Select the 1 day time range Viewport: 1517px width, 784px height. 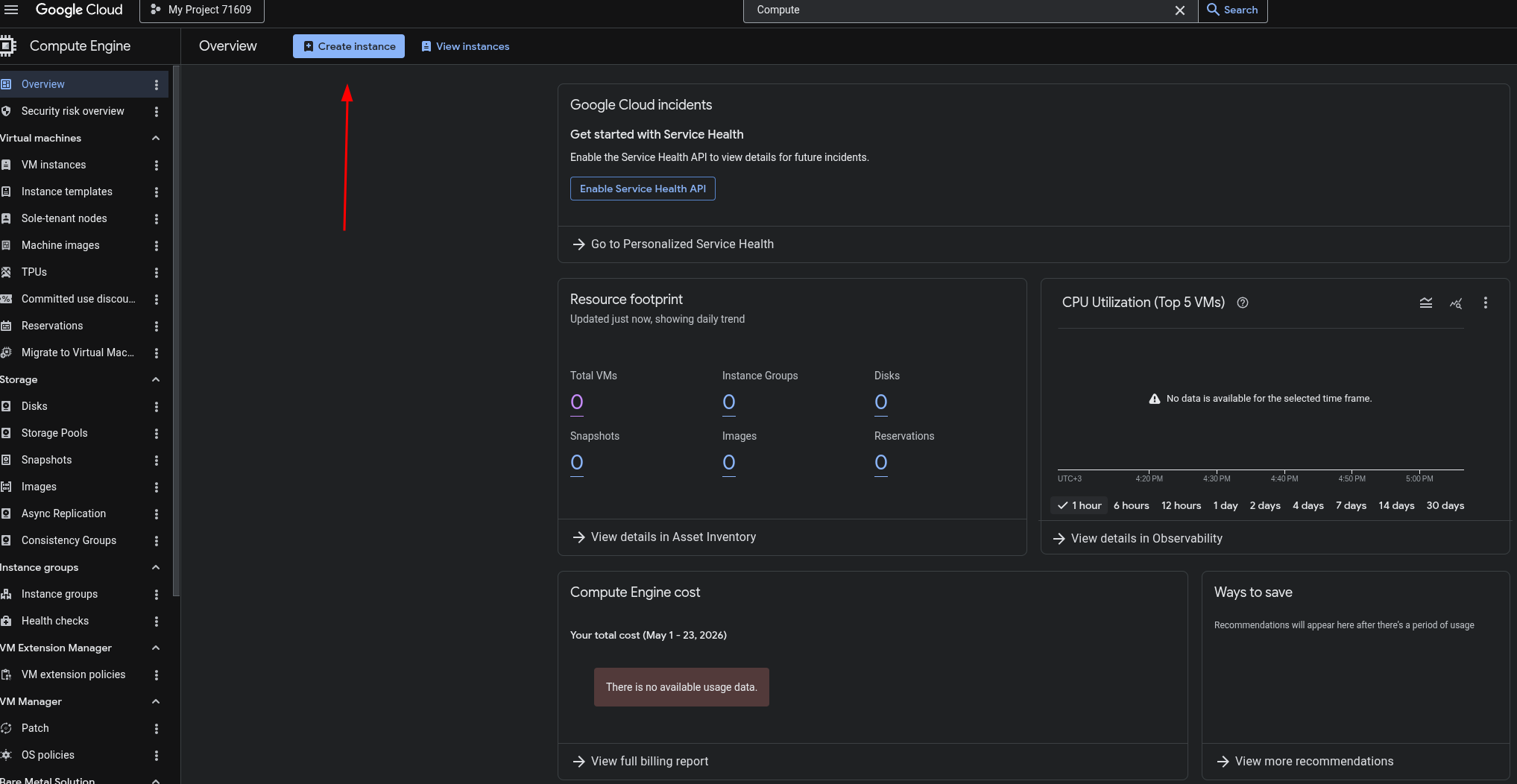click(1226, 505)
